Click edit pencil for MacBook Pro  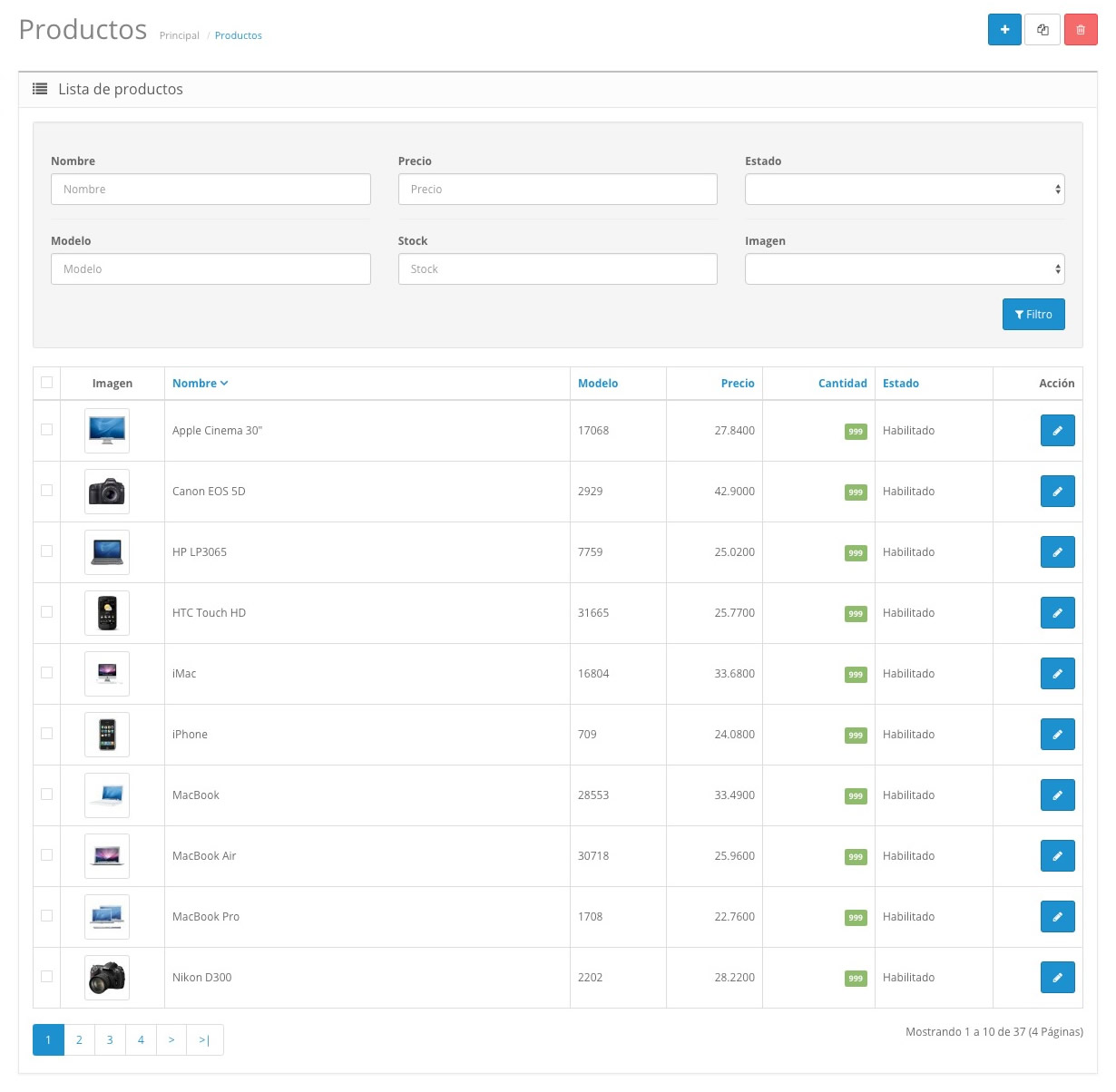[1057, 917]
